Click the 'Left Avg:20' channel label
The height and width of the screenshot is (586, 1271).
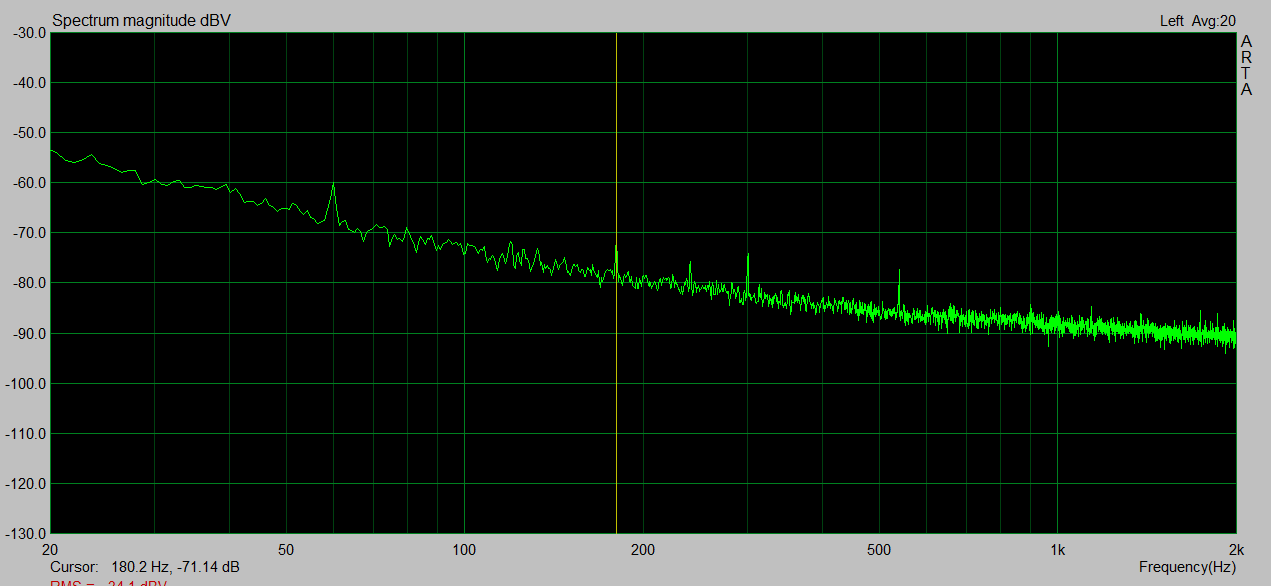pyautogui.click(x=1198, y=20)
